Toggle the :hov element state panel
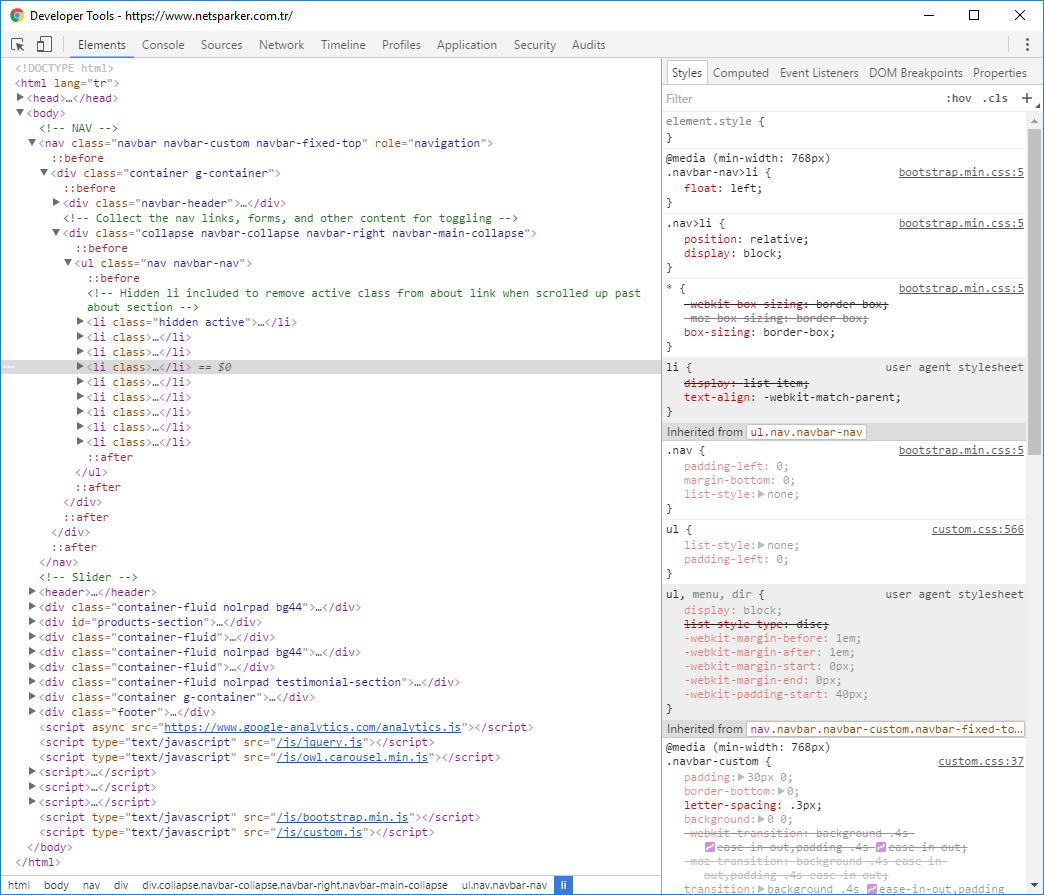Screen dimensions: 1044x895 tap(958, 99)
